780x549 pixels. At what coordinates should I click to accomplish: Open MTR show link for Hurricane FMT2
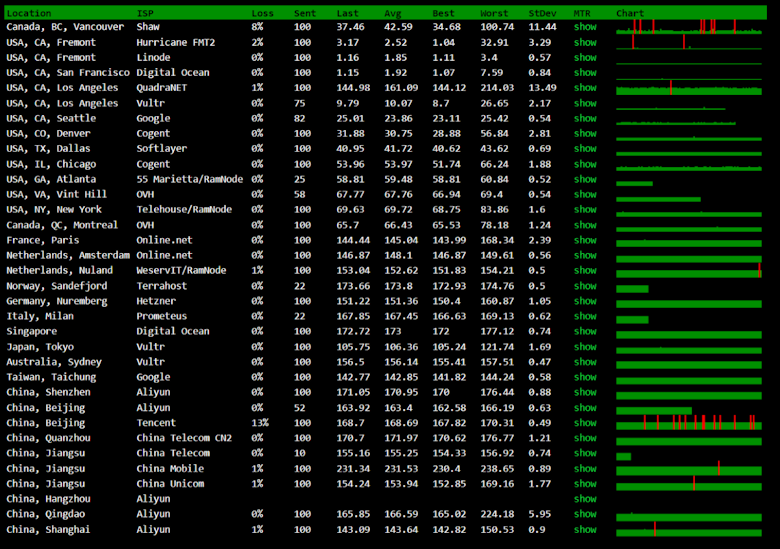click(584, 43)
